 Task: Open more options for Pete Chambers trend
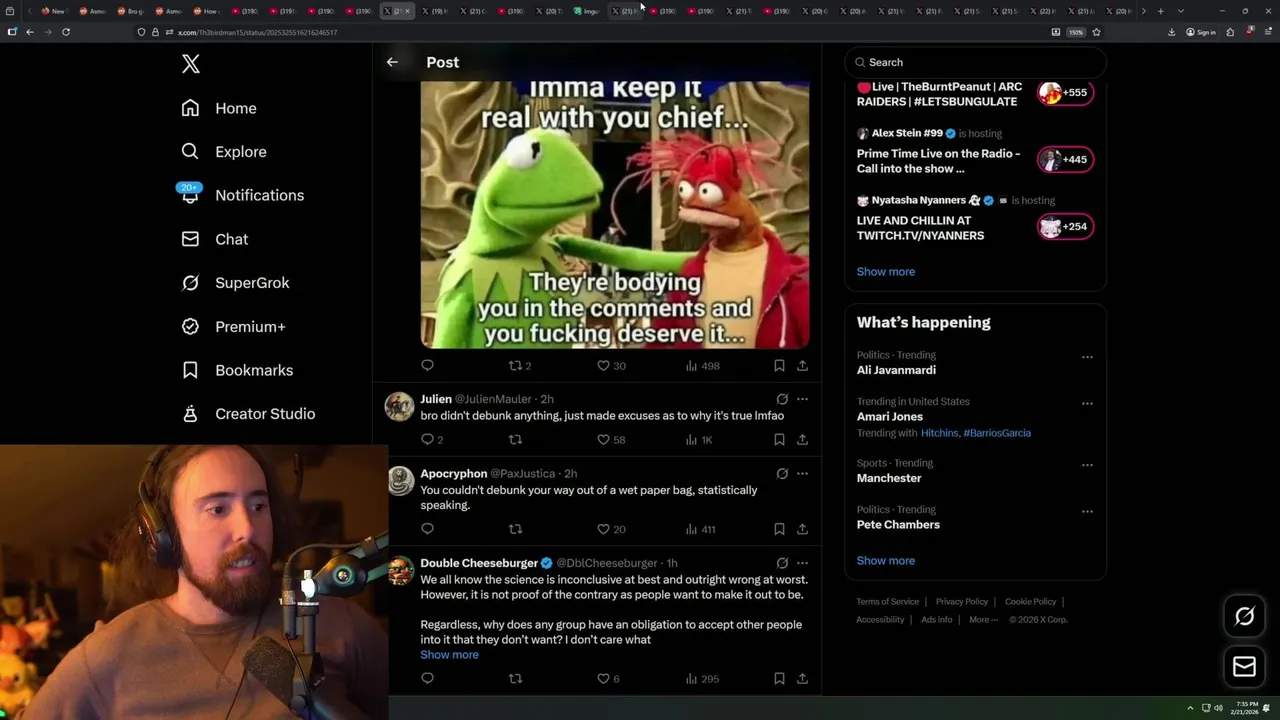(x=1087, y=511)
